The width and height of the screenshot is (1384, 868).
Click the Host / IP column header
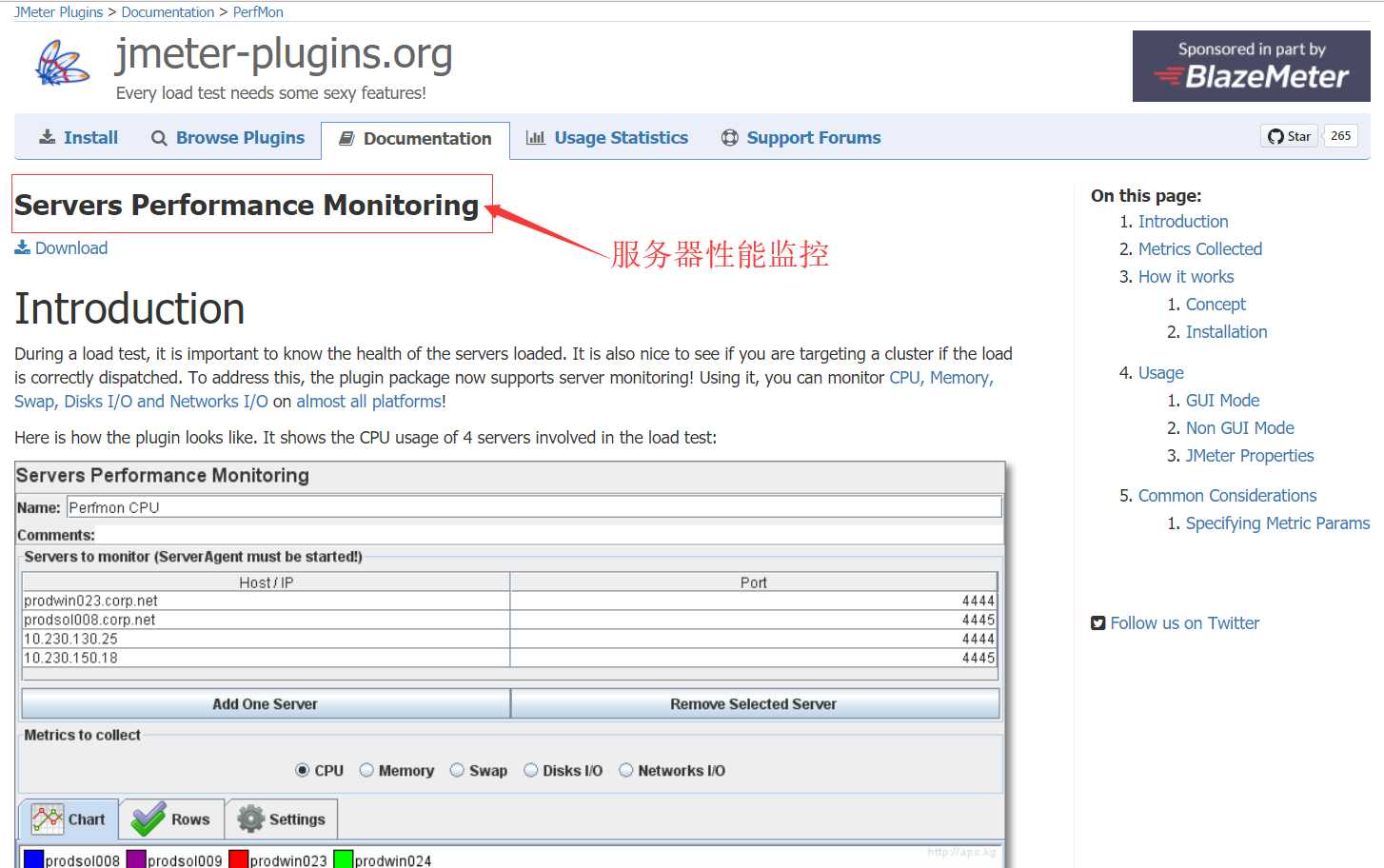(267, 582)
